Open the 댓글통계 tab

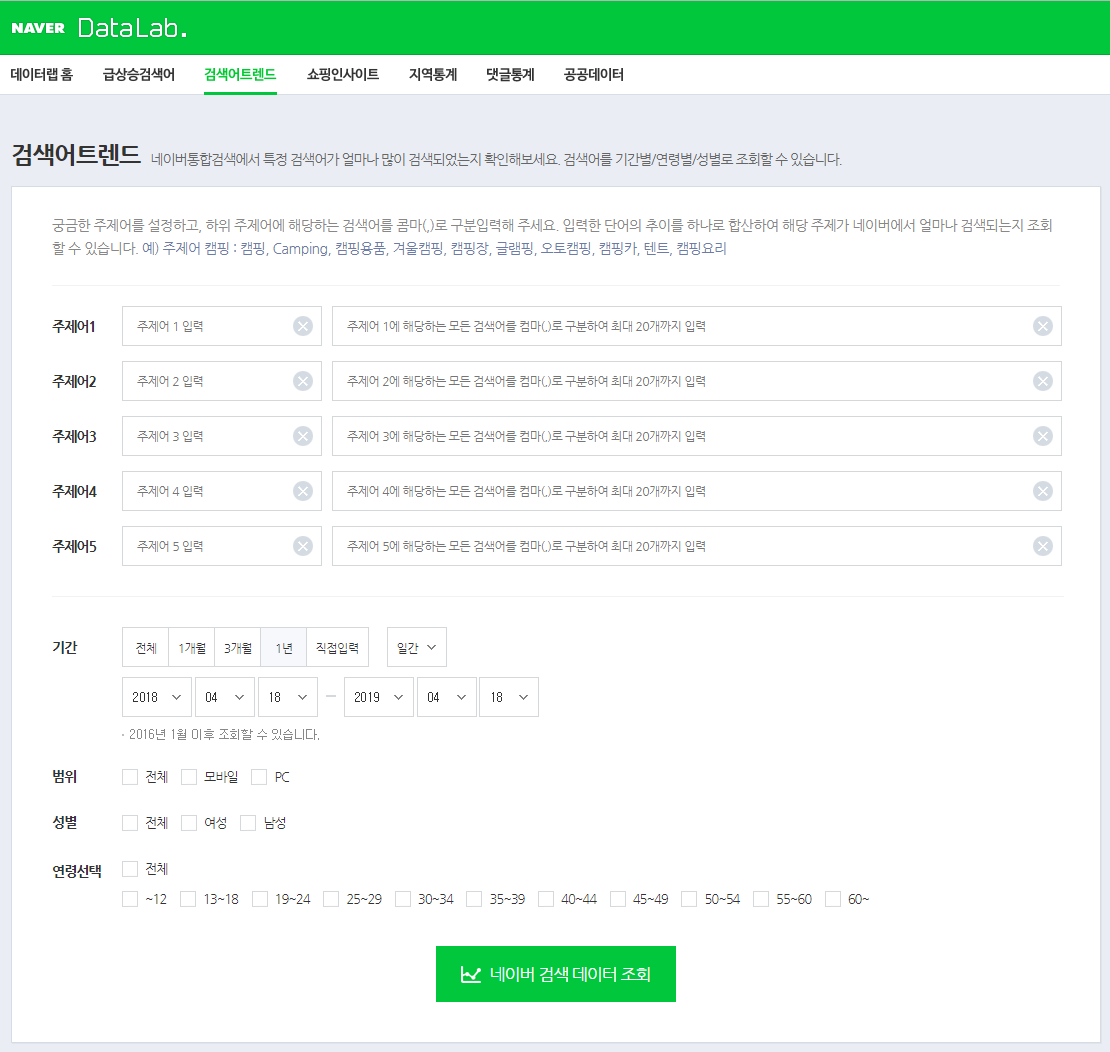click(510, 75)
